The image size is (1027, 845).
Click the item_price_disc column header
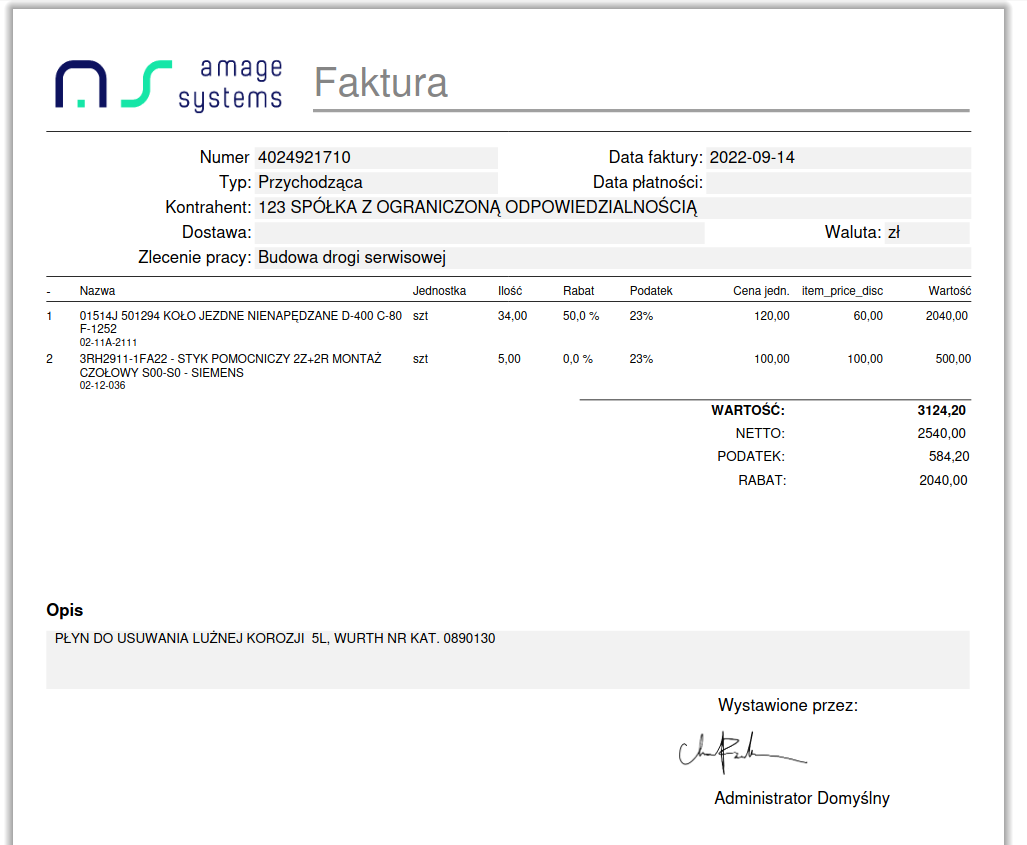pos(842,291)
